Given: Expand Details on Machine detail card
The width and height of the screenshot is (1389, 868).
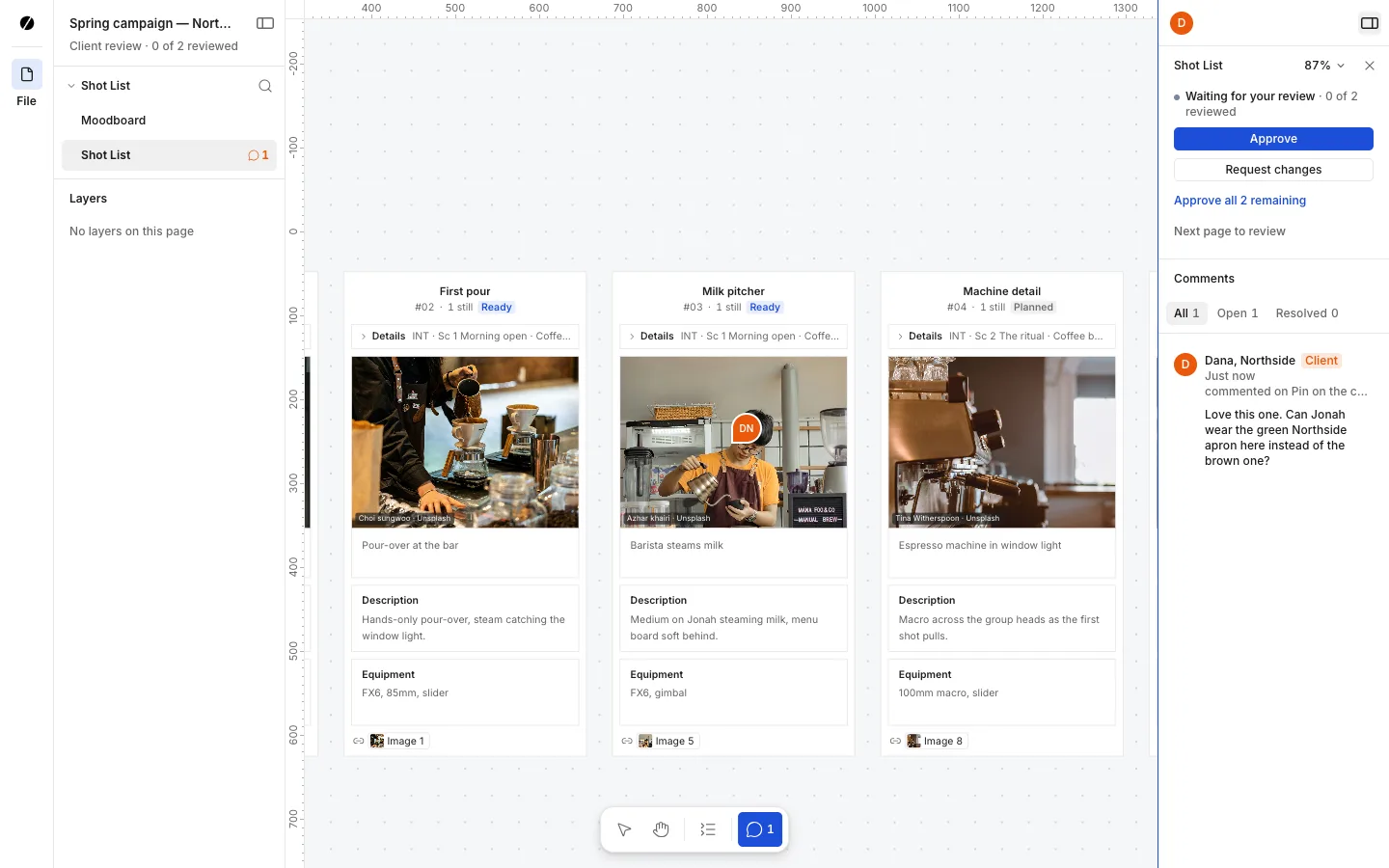Looking at the screenshot, I should pos(1001,337).
